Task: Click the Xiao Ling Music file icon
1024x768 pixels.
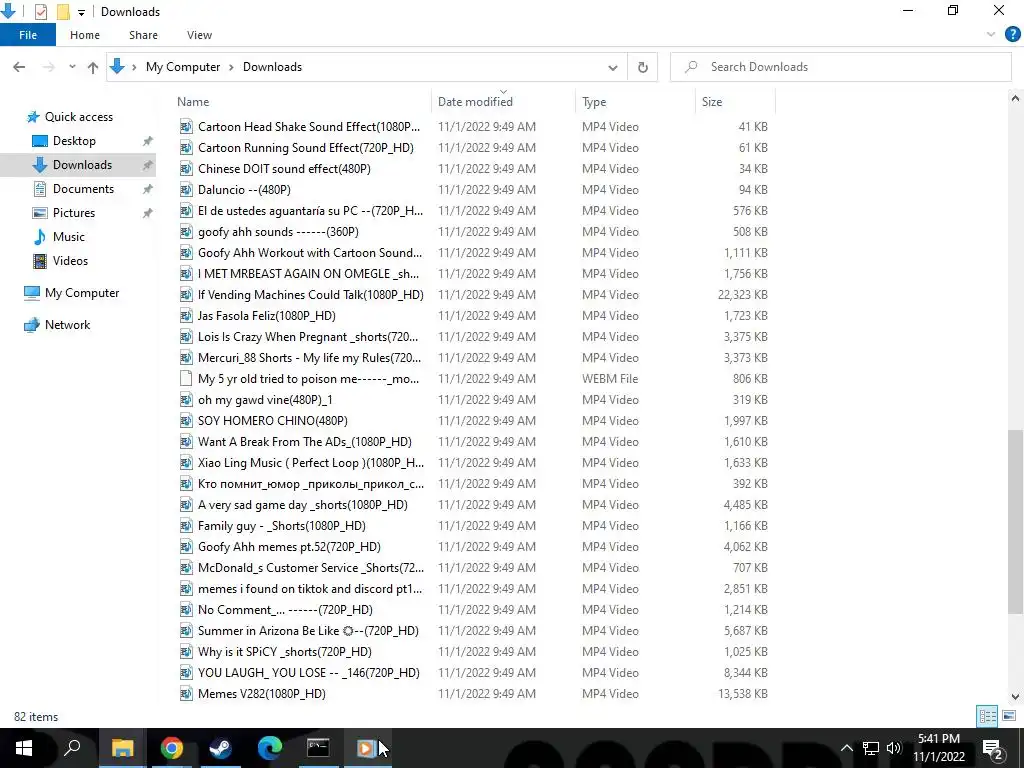Action: click(x=186, y=462)
